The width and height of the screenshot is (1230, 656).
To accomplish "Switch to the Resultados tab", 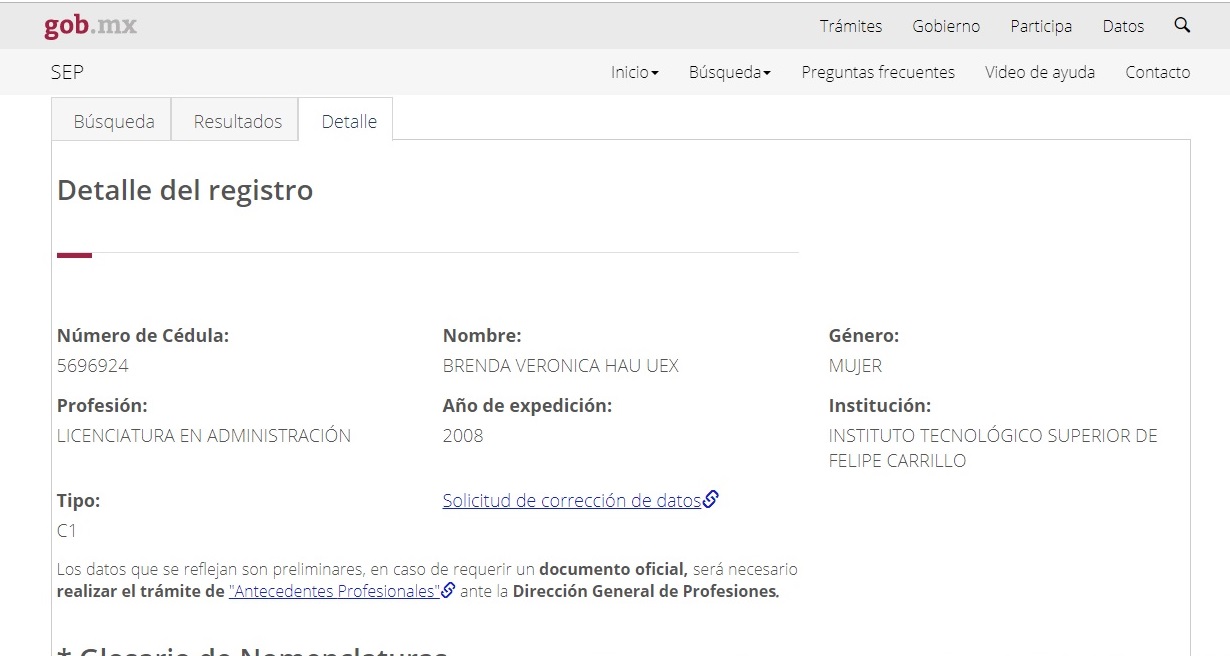I will tap(238, 122).
